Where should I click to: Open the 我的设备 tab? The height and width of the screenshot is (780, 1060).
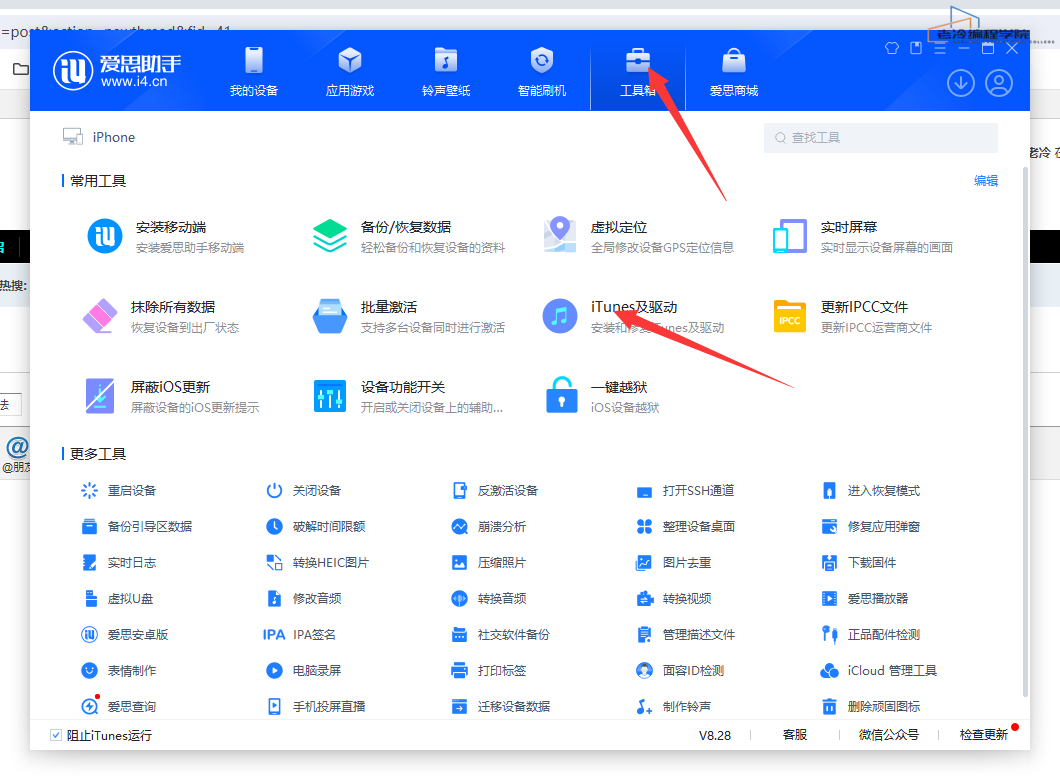[x=254, y=72]
